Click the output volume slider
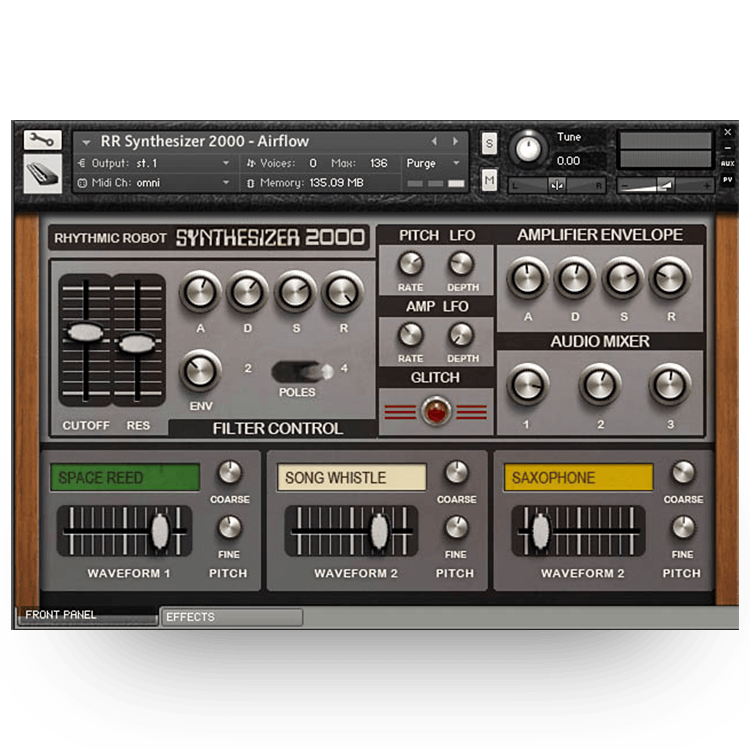 666,185
